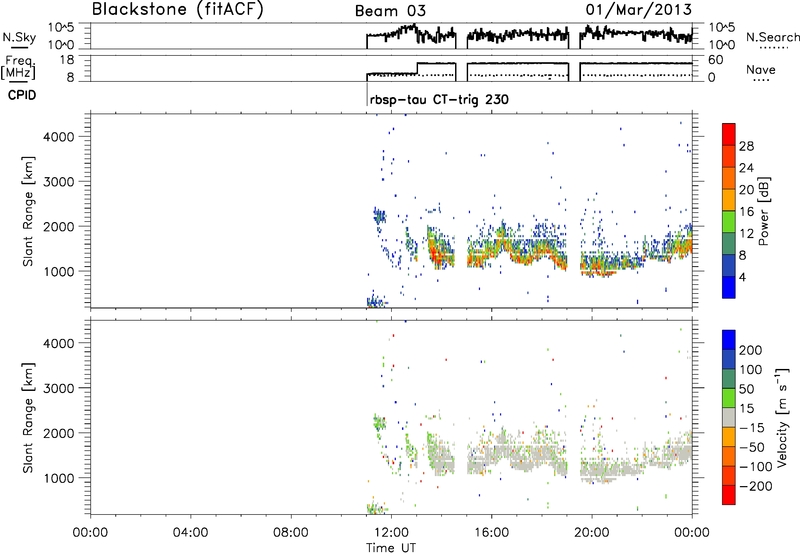This screenshot has width=800, height=554.
Task: Click the 'Beam 03' label
Action: pyautogui.click(x=390, y=11)
